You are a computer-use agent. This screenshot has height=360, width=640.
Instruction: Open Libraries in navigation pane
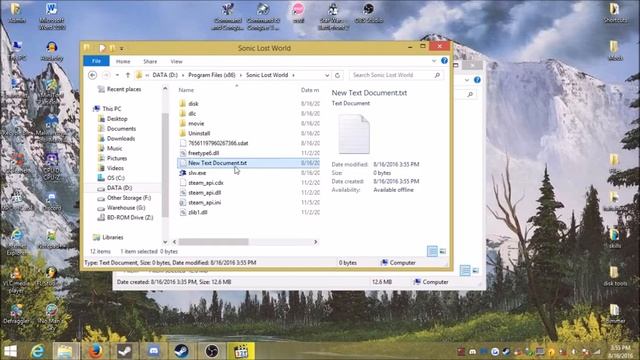[x=108, y=237]
